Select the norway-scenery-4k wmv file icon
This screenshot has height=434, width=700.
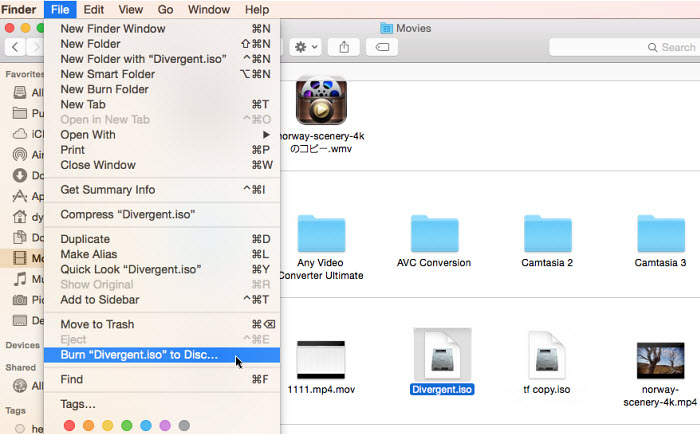pyautogui.click(x=321, y=100)
